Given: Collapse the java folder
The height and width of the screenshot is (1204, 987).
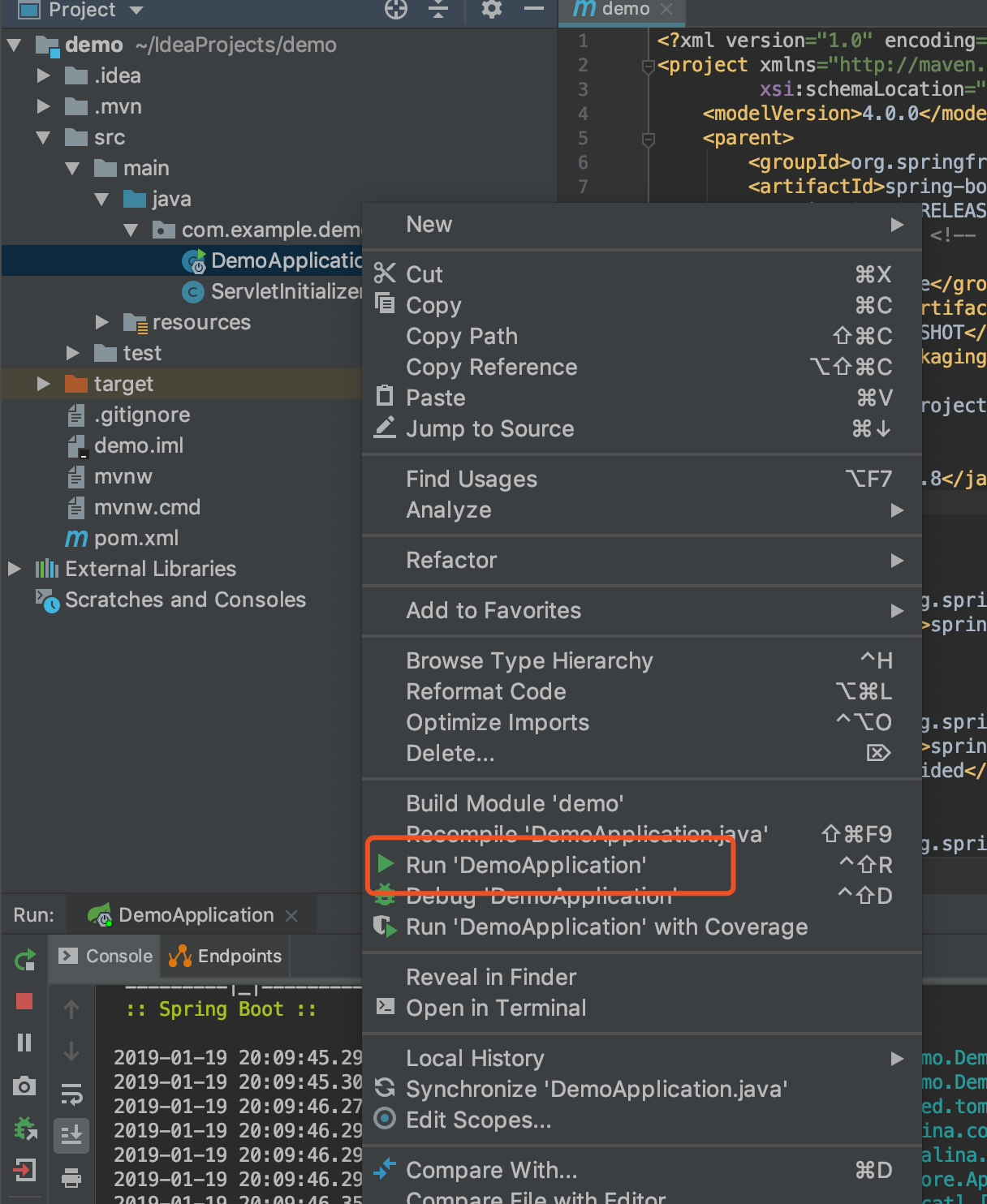Looking at the screenshot, I should pos(102,199).
